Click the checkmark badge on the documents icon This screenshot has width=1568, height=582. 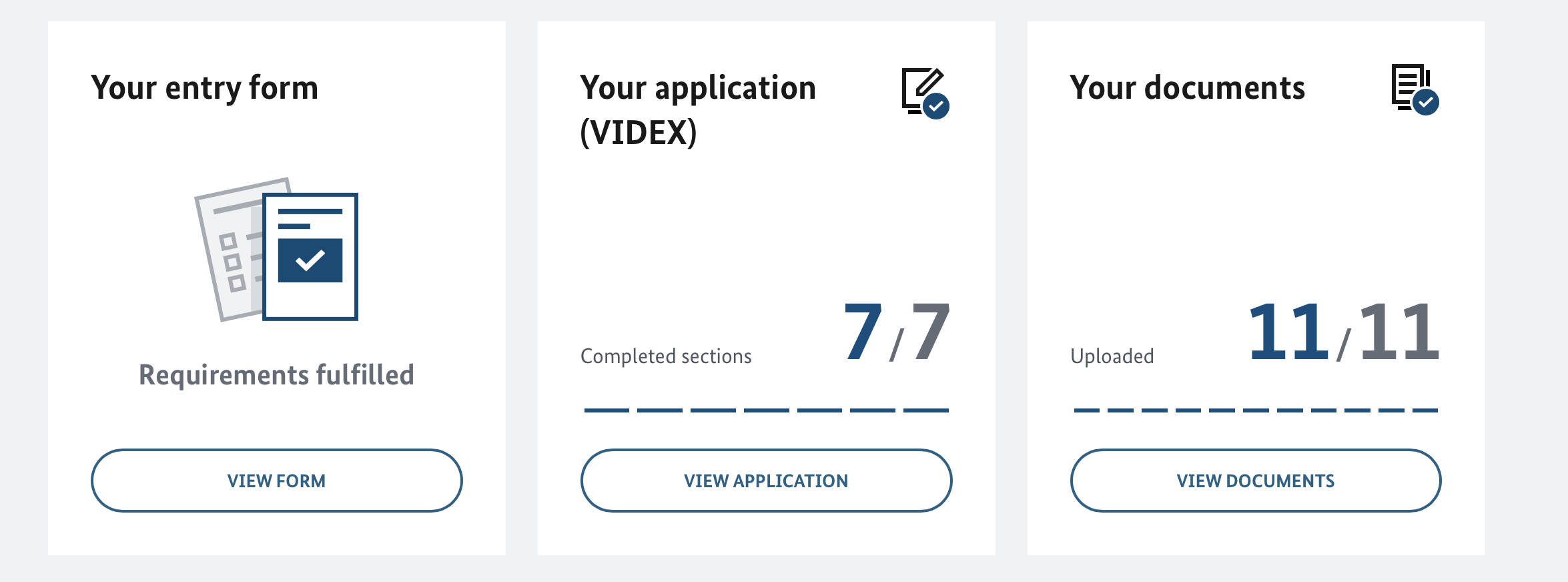coord(1426,102)
